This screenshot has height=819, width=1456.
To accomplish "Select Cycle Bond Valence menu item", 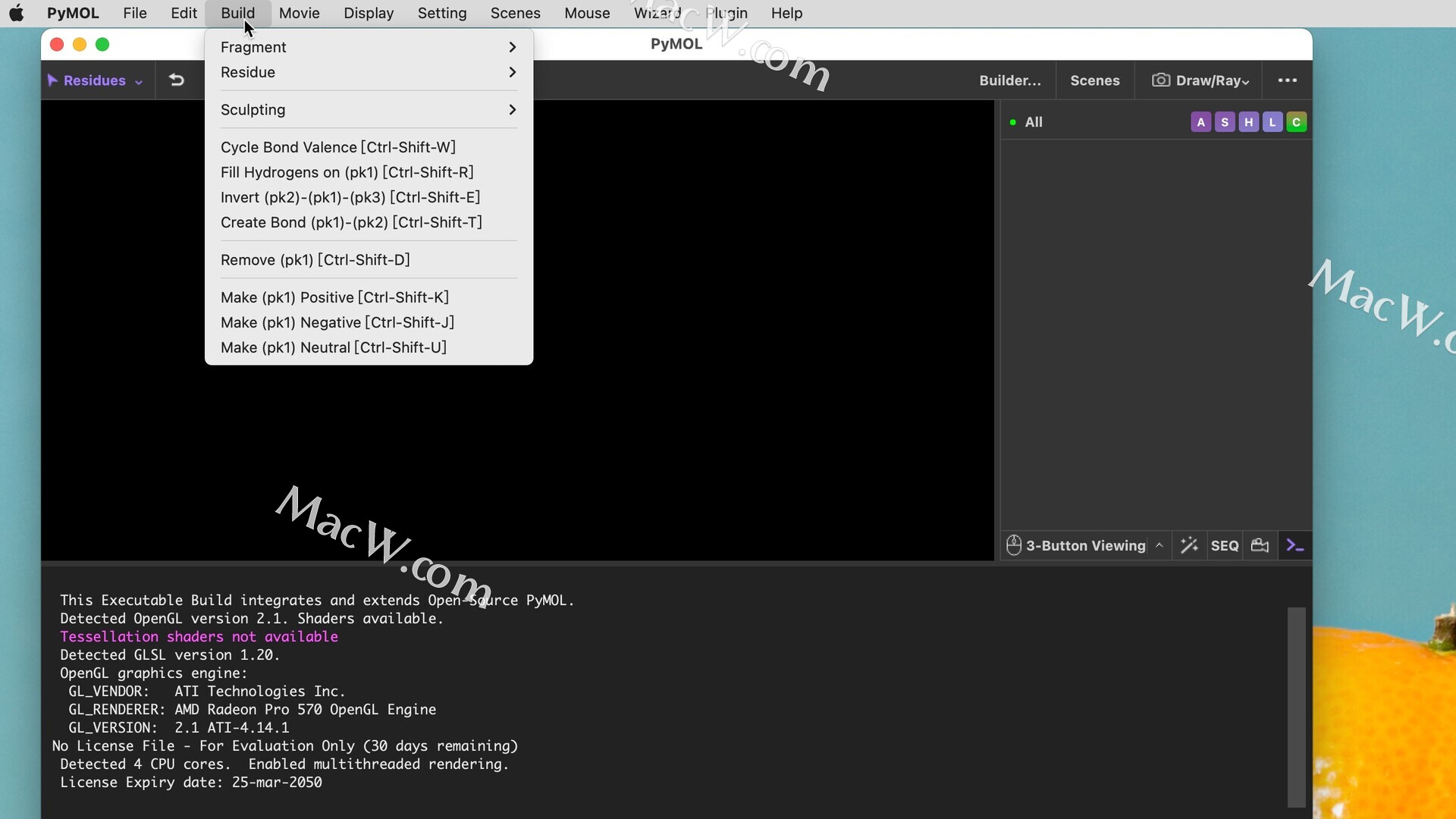I will coord(369,147).
